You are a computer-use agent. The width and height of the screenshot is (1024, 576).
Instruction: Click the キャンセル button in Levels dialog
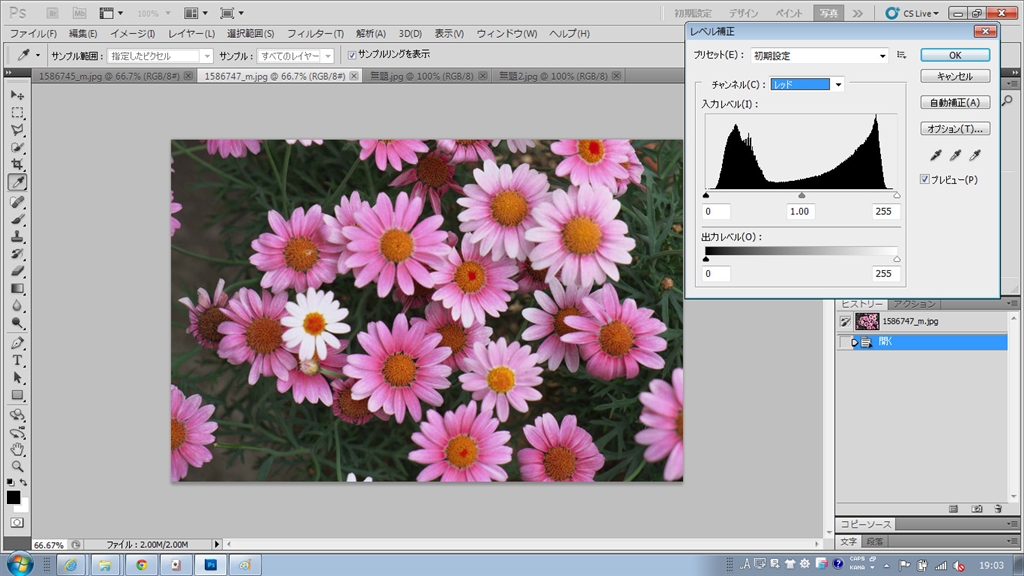(954, 76)
